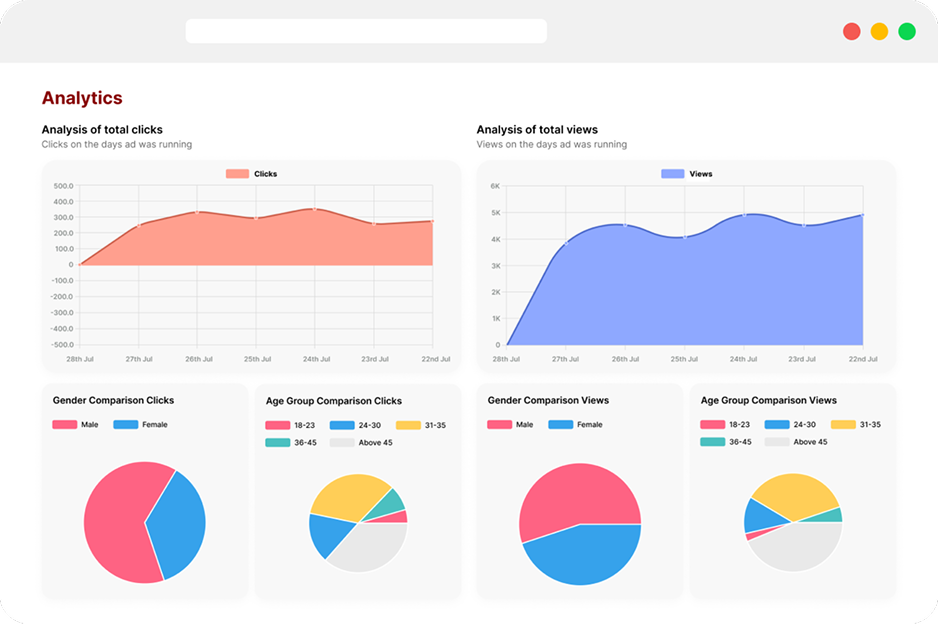Click the green window control dot
Screen dimensions: 938x624
coord(907,31)
